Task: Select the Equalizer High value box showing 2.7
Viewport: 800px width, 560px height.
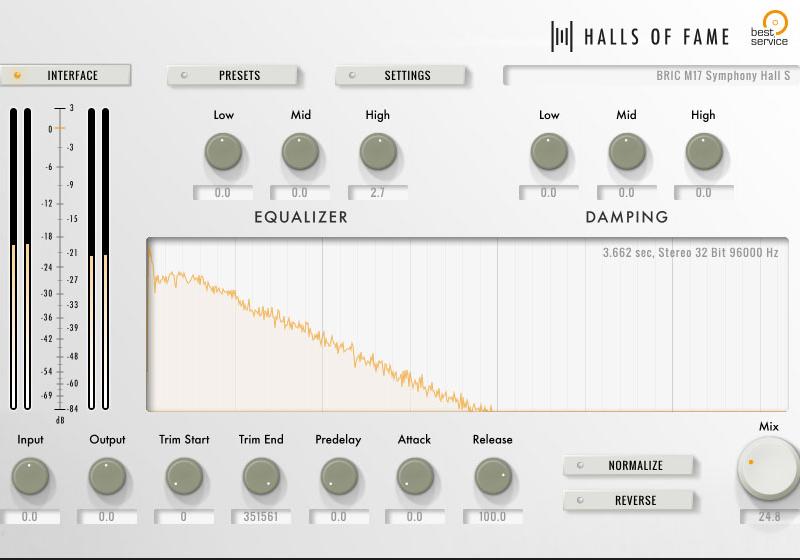Action: [377, 192]
